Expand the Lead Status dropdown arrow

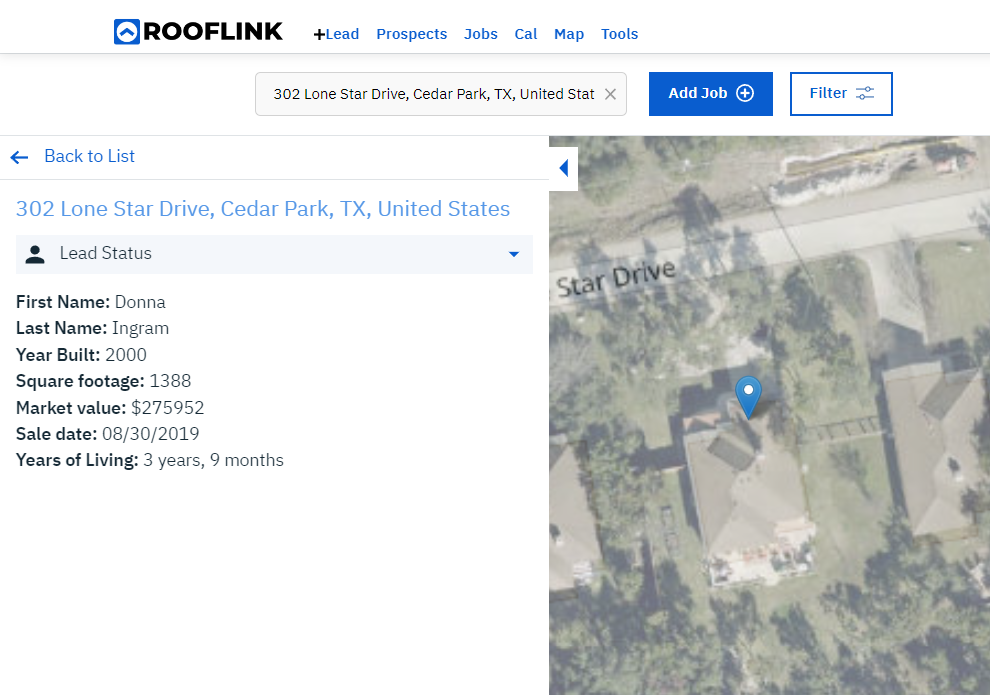click(x=514, y=254)
